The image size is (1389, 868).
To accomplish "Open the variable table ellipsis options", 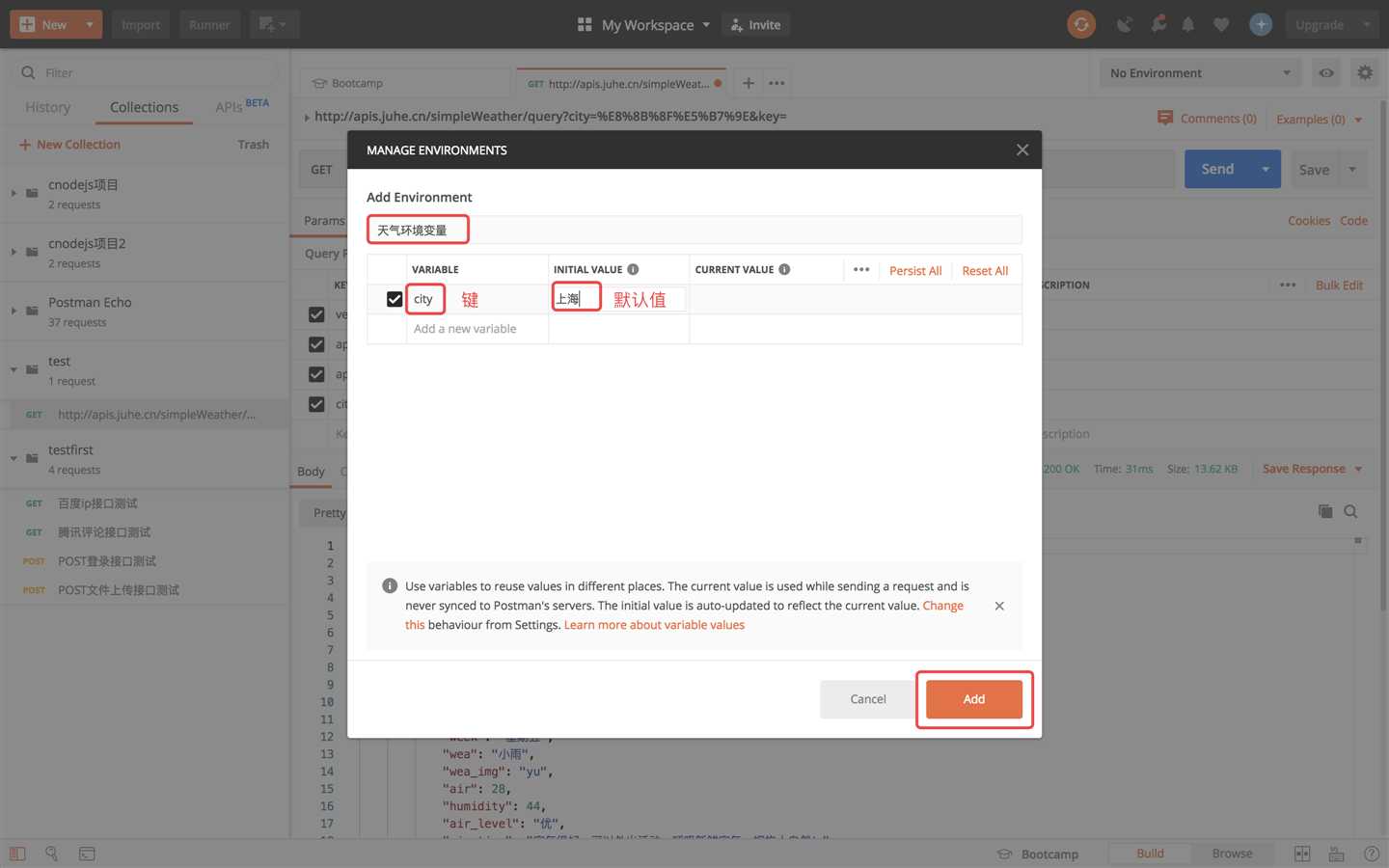I will 861,270.
